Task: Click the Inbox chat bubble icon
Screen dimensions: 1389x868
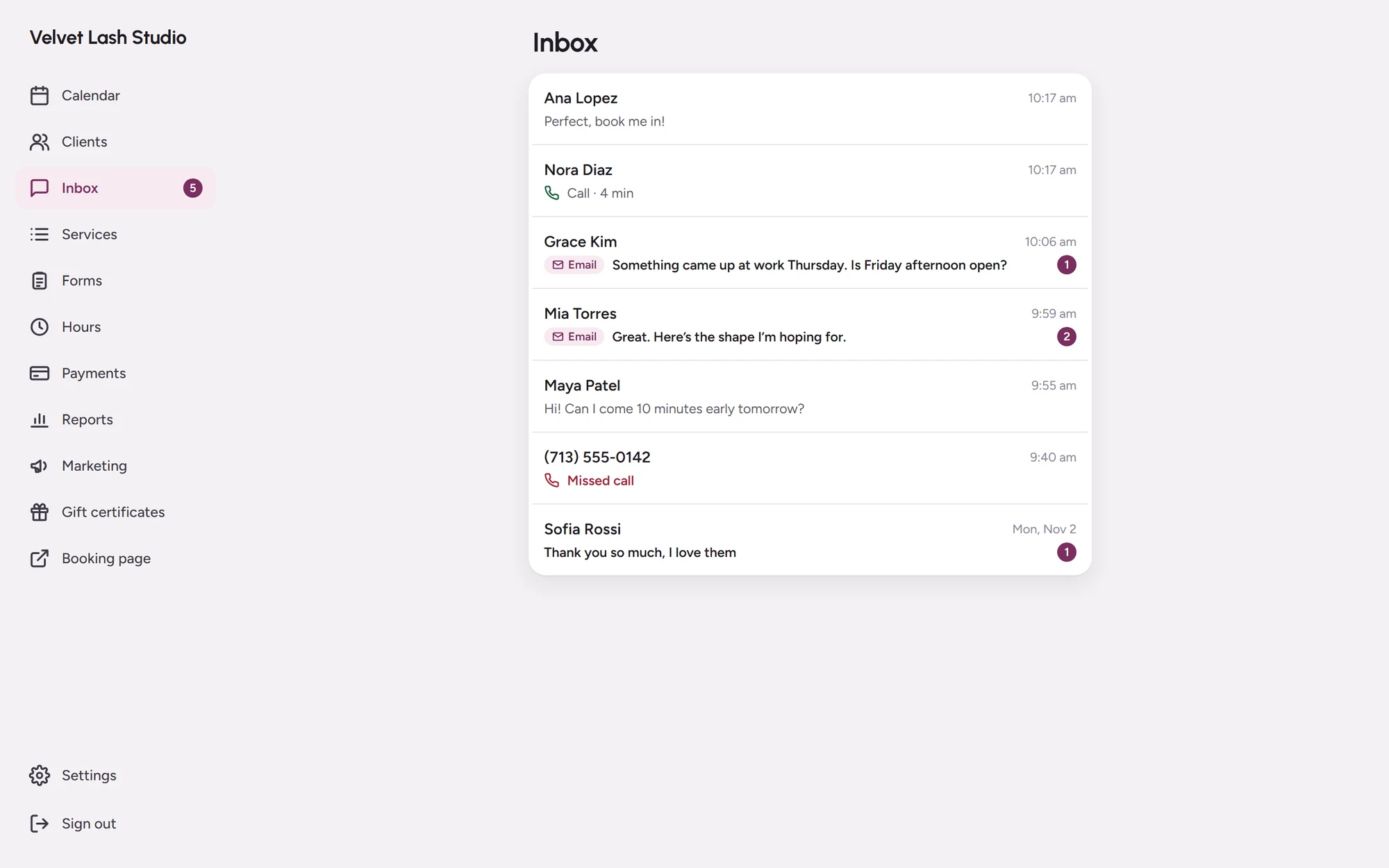Action: click(x=40, y=188)
